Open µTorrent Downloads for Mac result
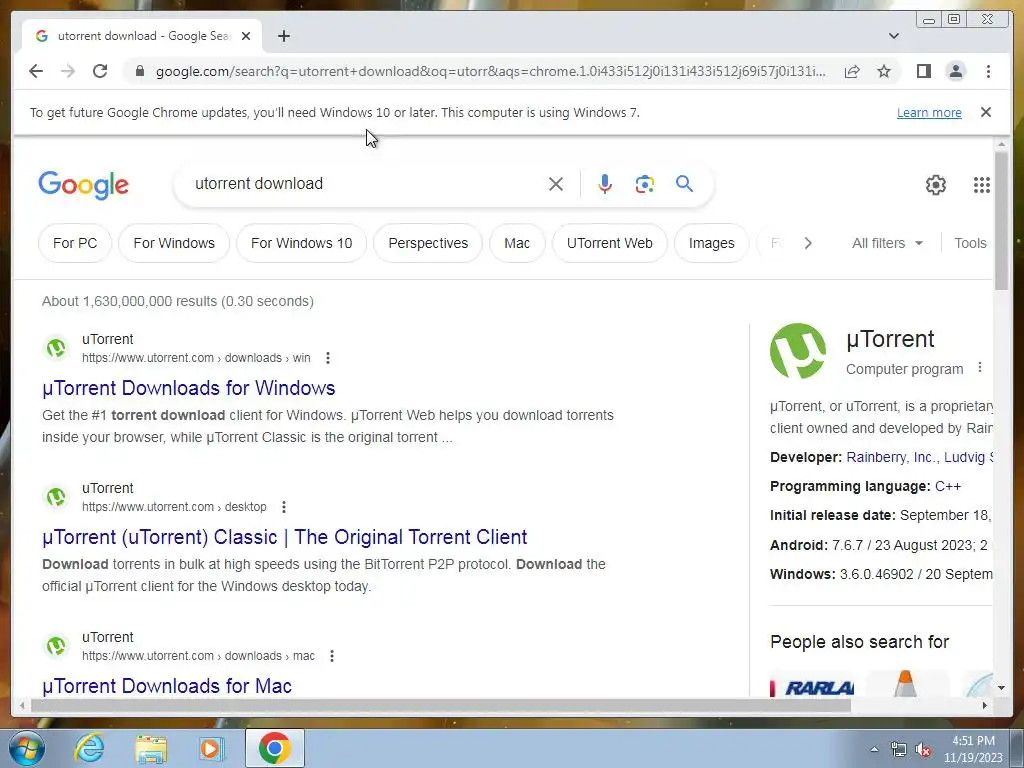Viewport: 1024px width, 768px height. 167,686
